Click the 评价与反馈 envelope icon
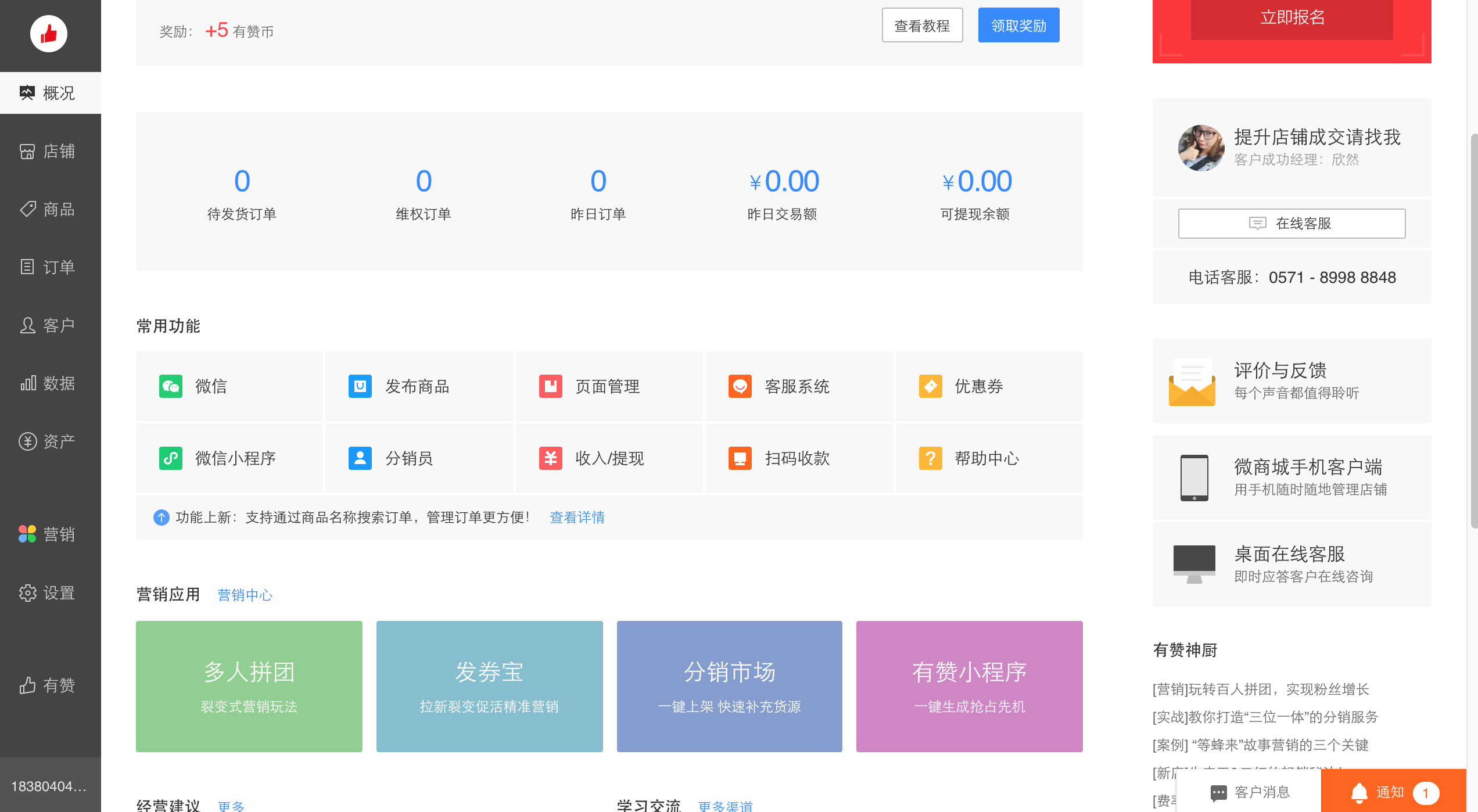 click(x=1192, y=382)
